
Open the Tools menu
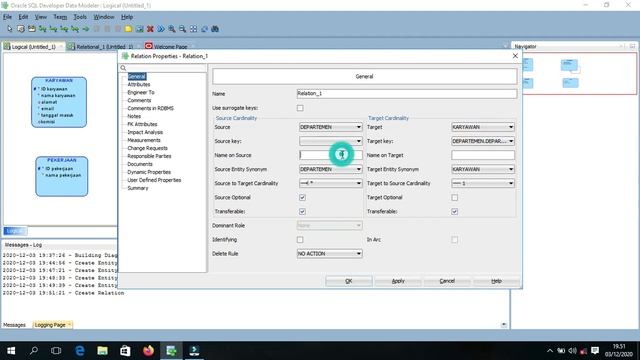[80, 17]
